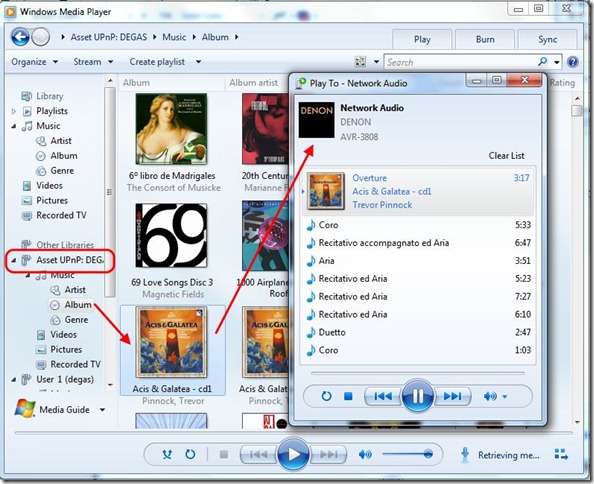This screenshot has height=484, width=594.
Task: Click Previous in the main player bar
Action: [259, 454]
